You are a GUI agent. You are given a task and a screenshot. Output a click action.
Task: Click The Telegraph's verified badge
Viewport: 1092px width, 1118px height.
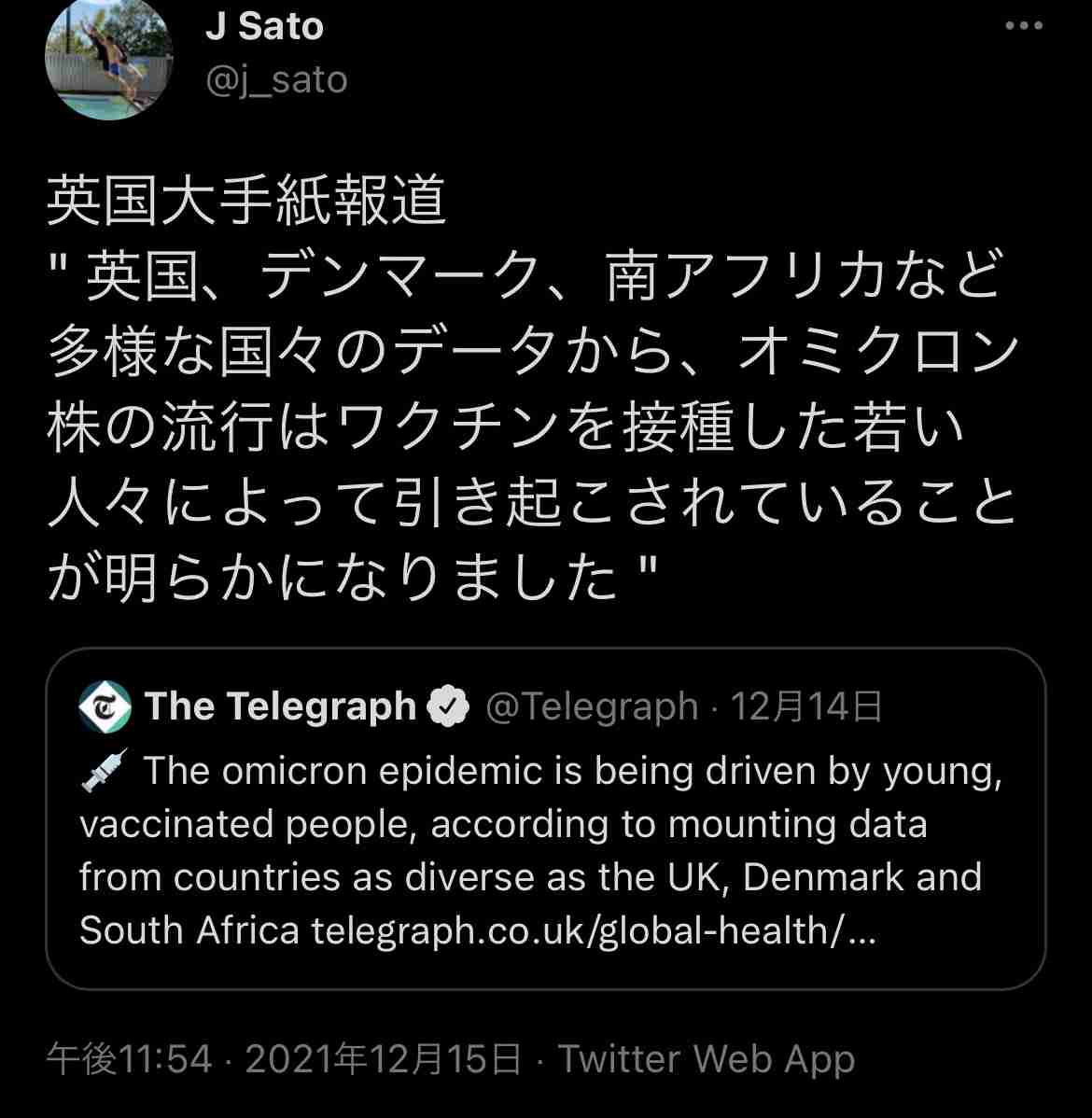click(449, 706)
